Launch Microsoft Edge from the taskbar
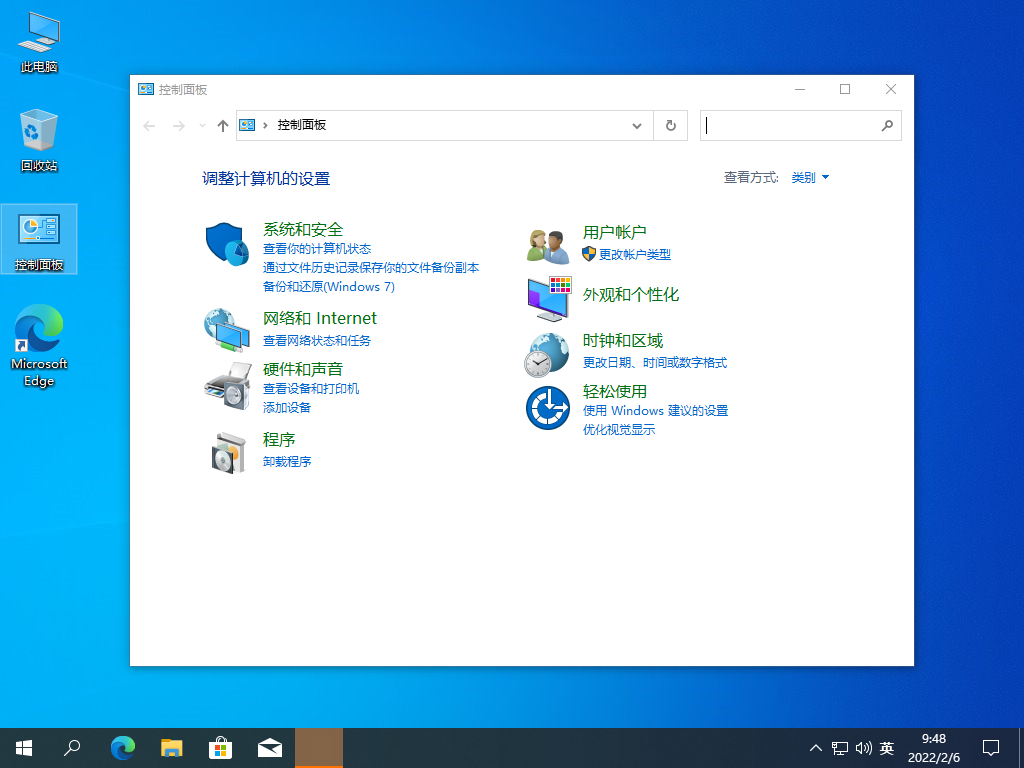Image resolution: width=1024 pixels, height=768 pixels. click(x=122, y=747)
